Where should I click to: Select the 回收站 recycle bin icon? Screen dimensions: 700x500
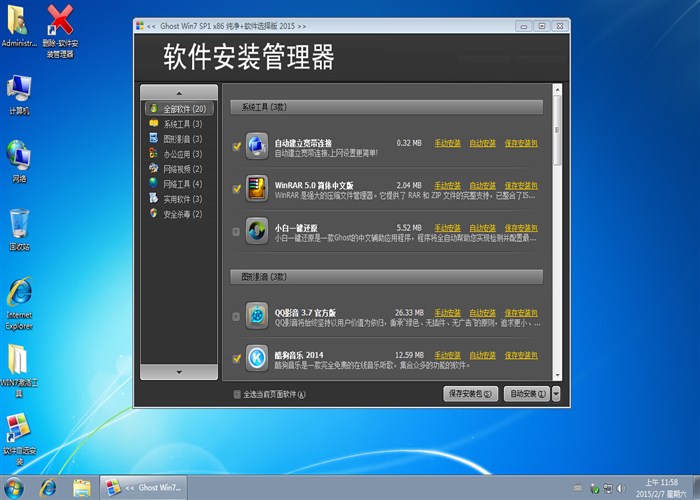[19, 229]
